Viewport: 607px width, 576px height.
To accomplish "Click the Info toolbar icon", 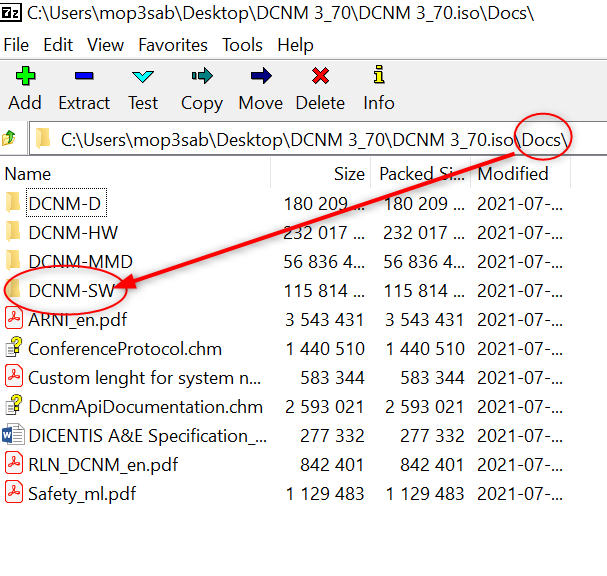I will click(x=379, y=74).
